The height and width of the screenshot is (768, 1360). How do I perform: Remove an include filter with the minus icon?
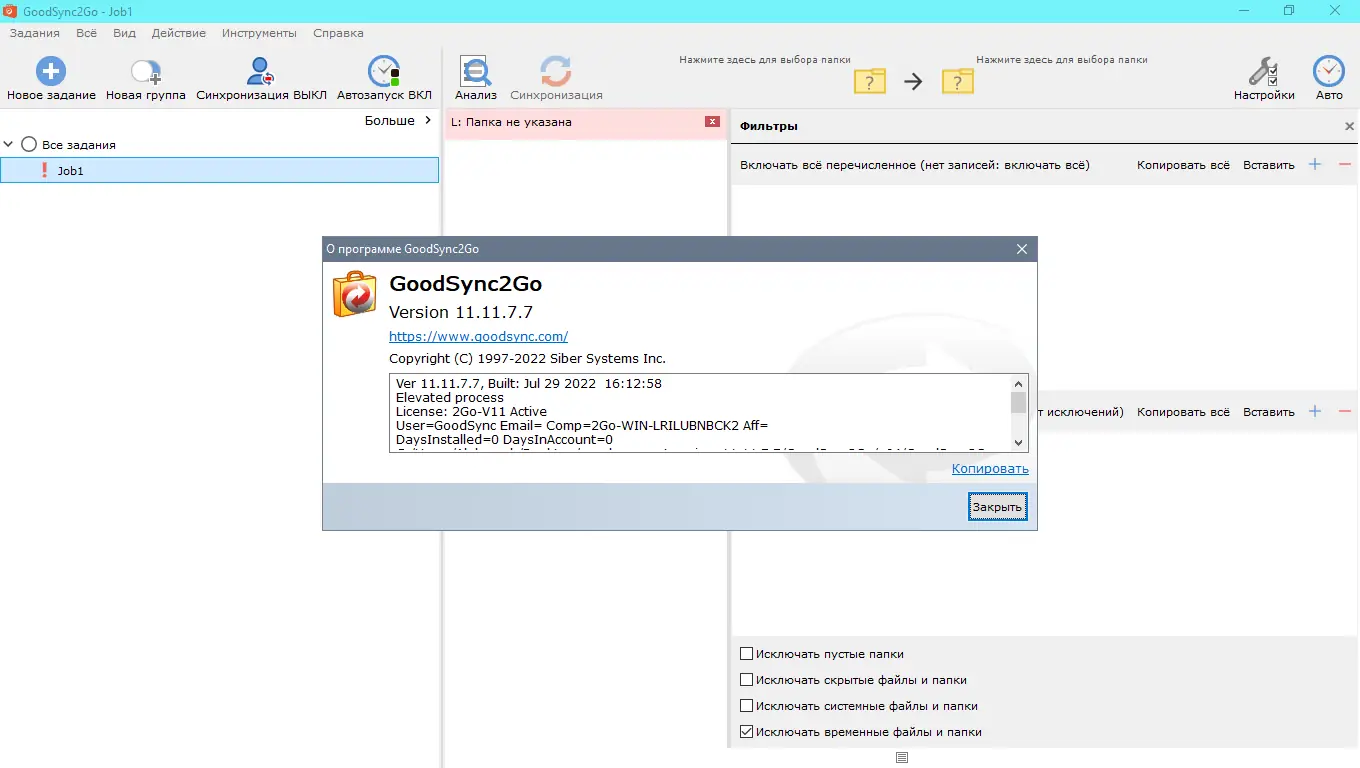click(x=1345, y=164)
